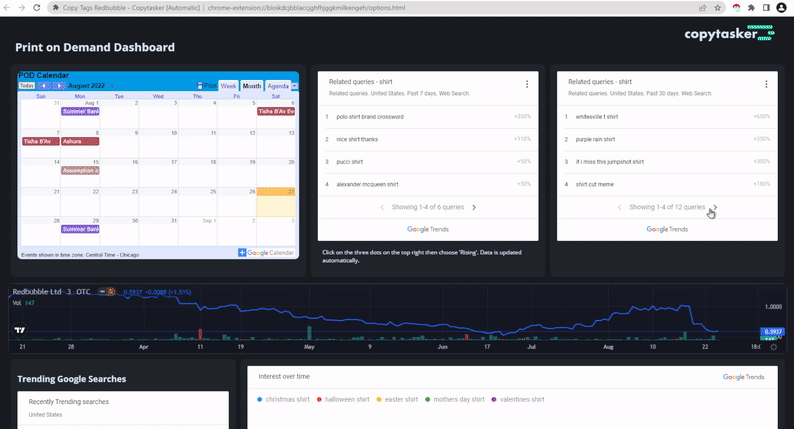The image size is (794, 429).
Task: Show previous queries in the 6 queries widget
Action: coord(382,207)
